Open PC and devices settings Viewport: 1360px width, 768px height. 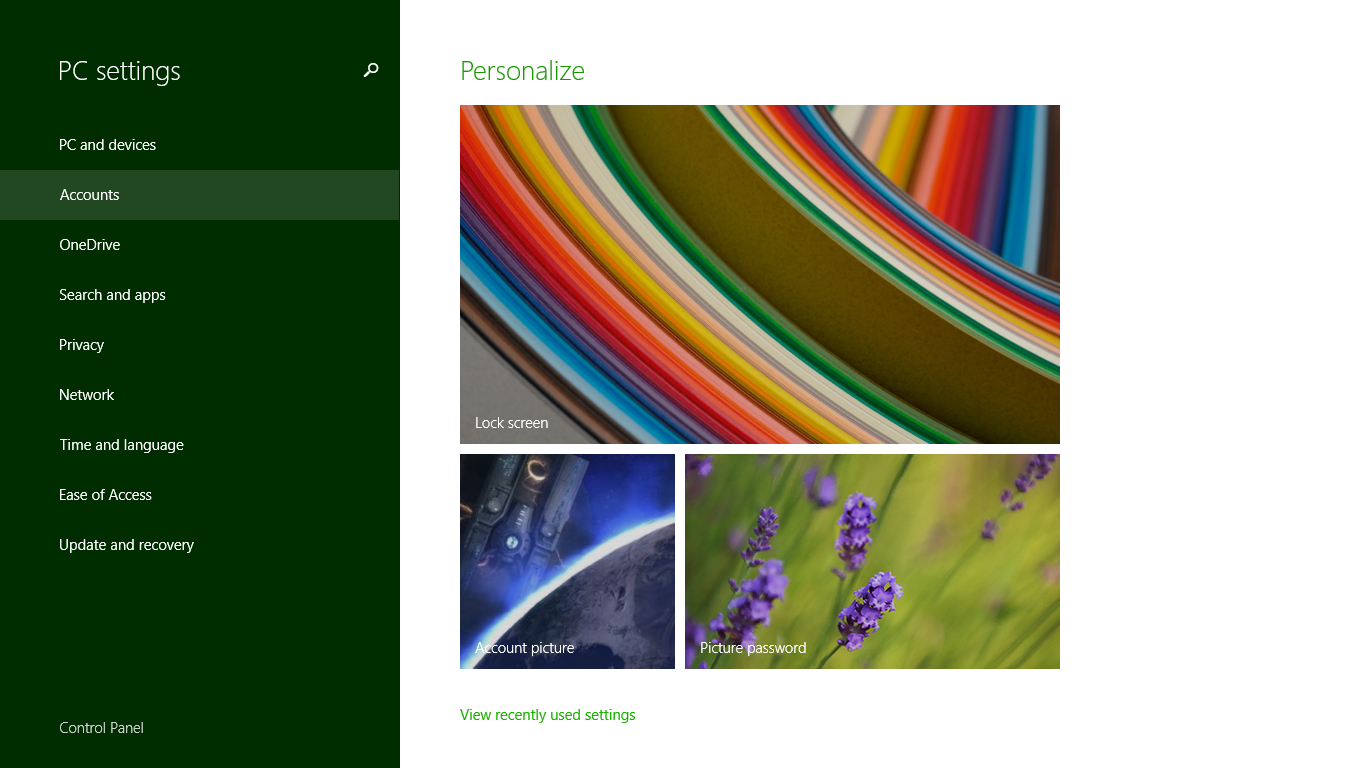coord(200,145)
